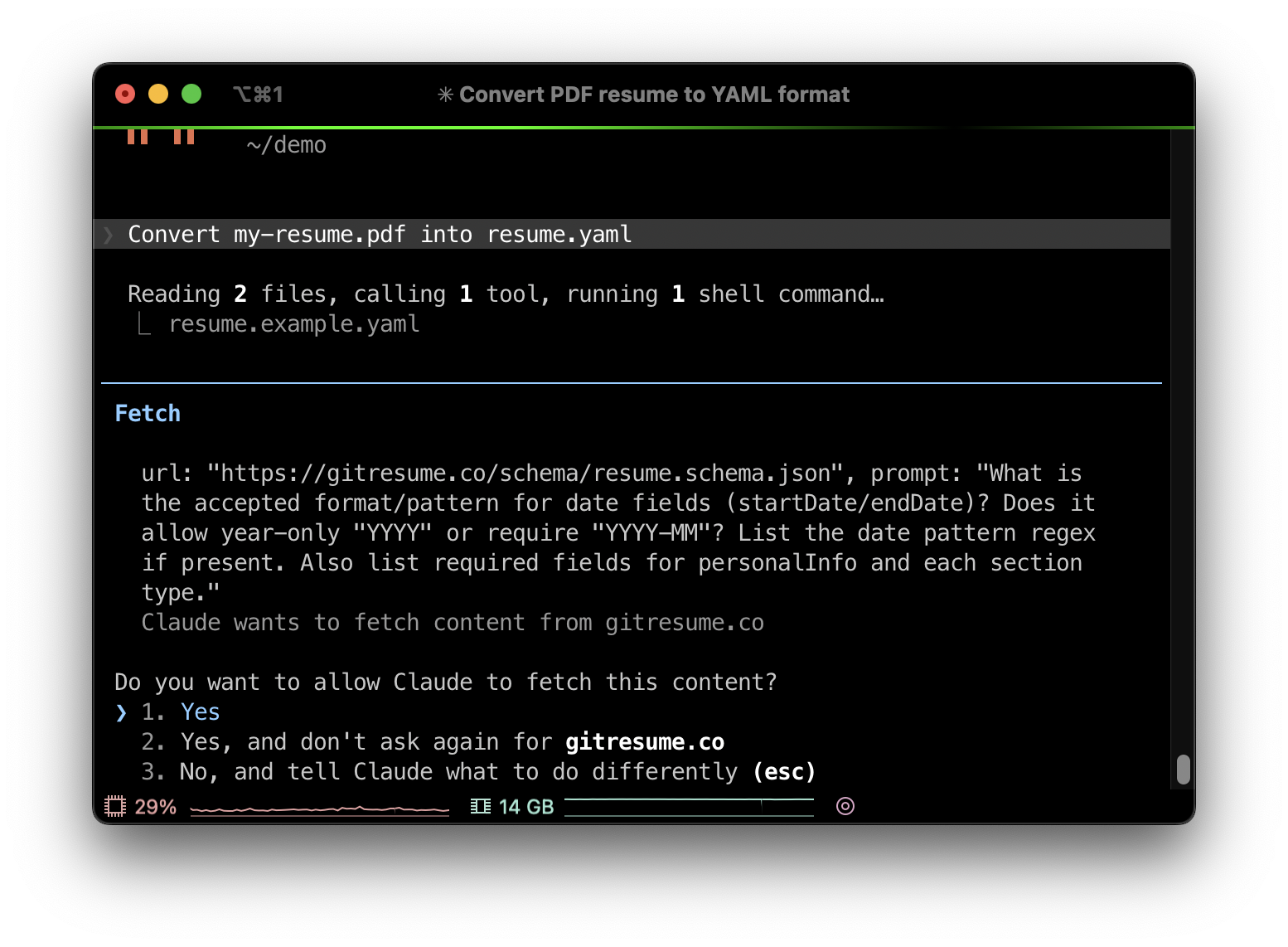This screenshot has width=1288, height=947.
Task: Click the 29% CPU usage value
Action: click(x=156, y=807)
